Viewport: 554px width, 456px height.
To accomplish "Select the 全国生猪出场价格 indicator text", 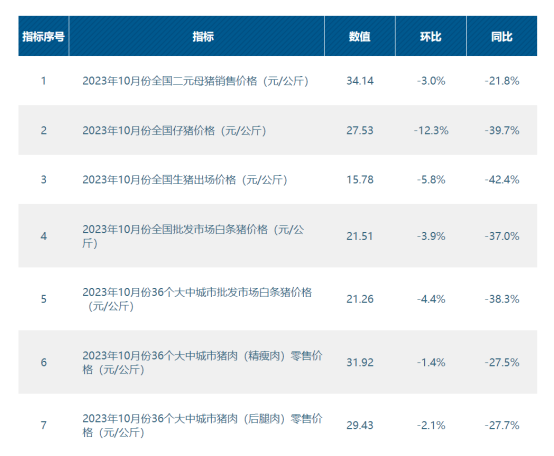I will (185, 180).
